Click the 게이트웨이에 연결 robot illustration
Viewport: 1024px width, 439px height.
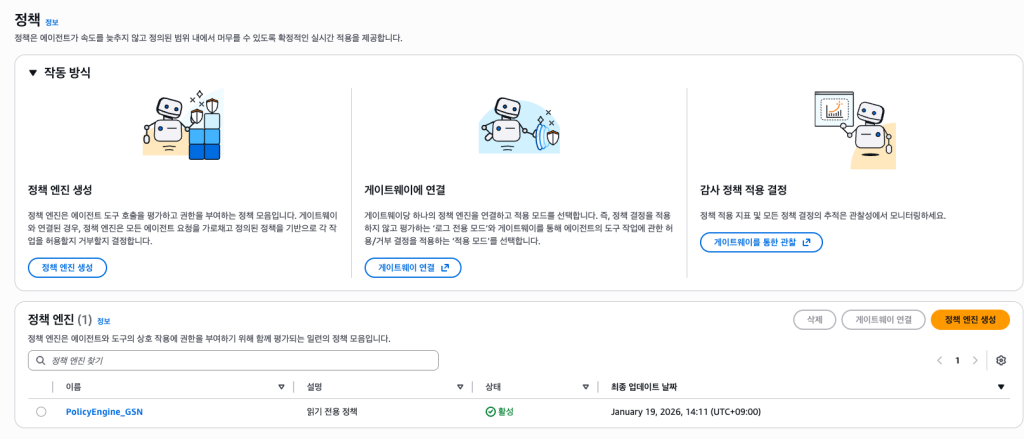(518, 125)
